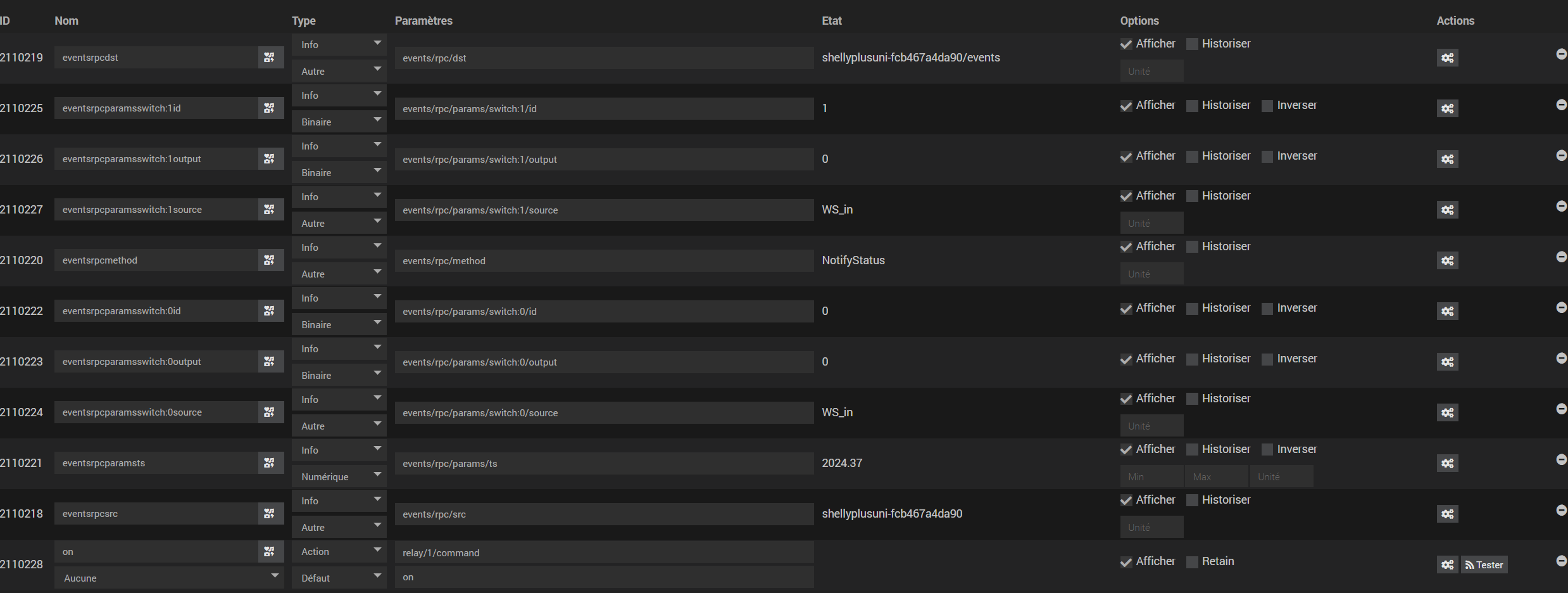This screenshot has width=1568, height=593.
Task: Check Inverser for switch:1/output command
Action: tap(1267, 156)
